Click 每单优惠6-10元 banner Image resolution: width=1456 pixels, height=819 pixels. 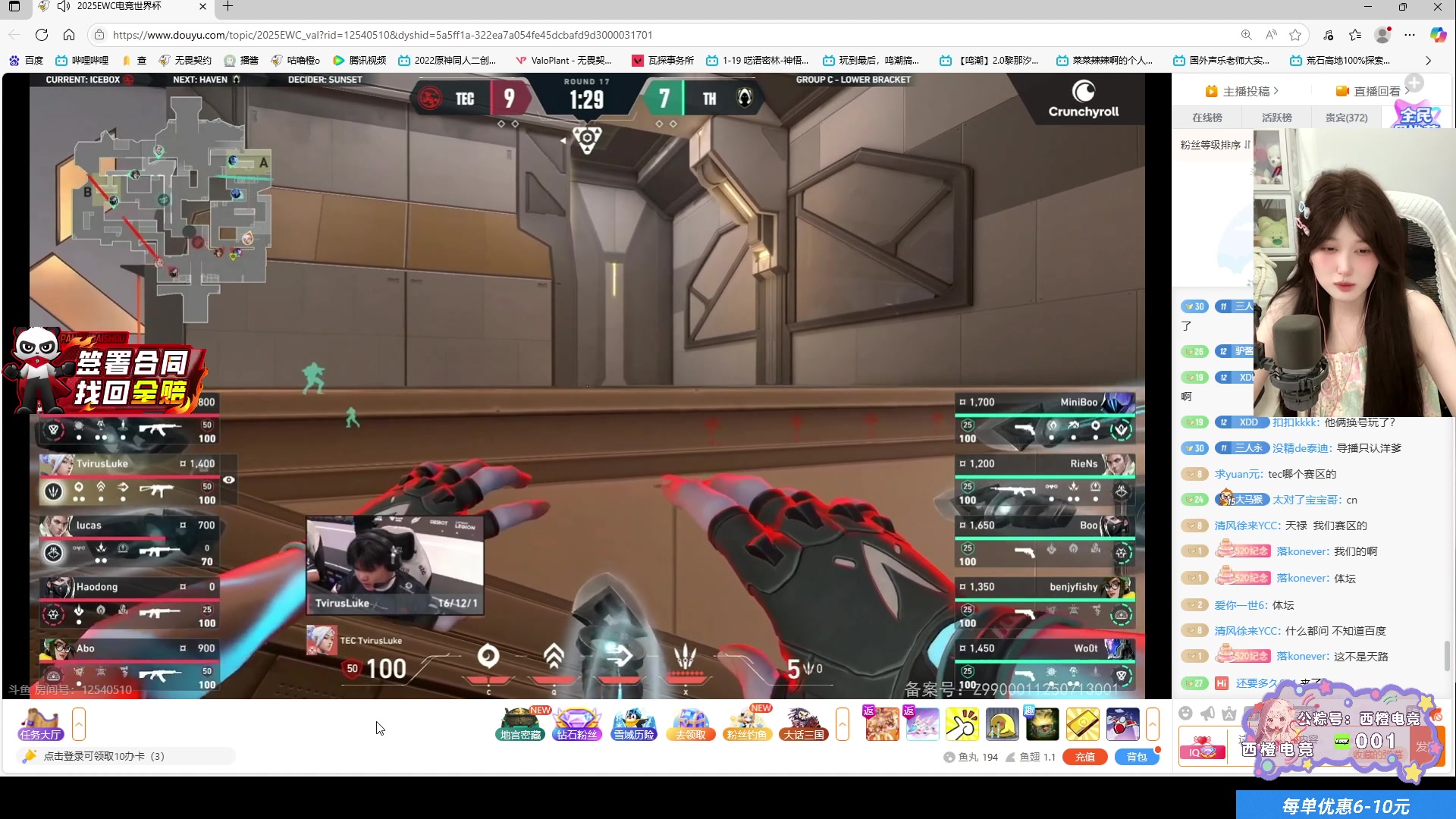(x=1346, y=805)
